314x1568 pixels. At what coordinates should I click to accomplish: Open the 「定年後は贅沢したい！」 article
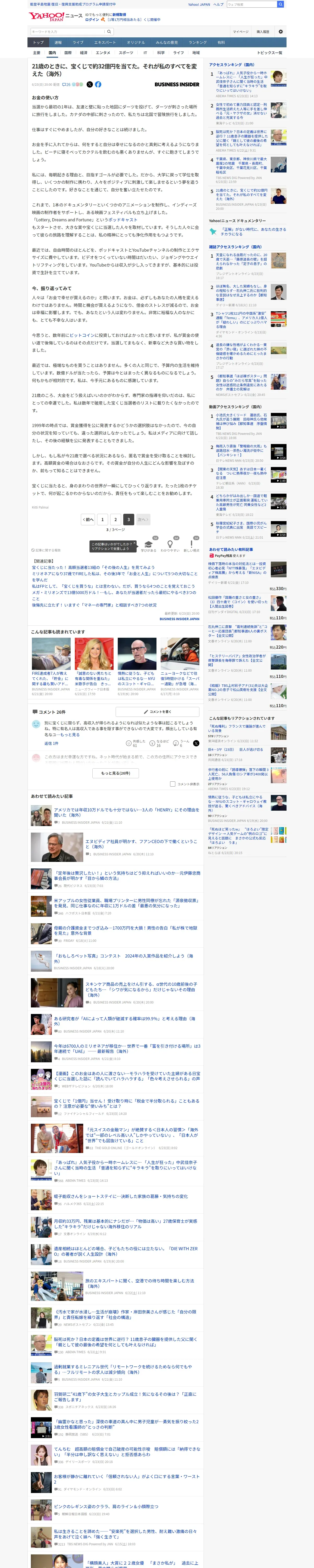pyautogui.click(x=127, y=875)
